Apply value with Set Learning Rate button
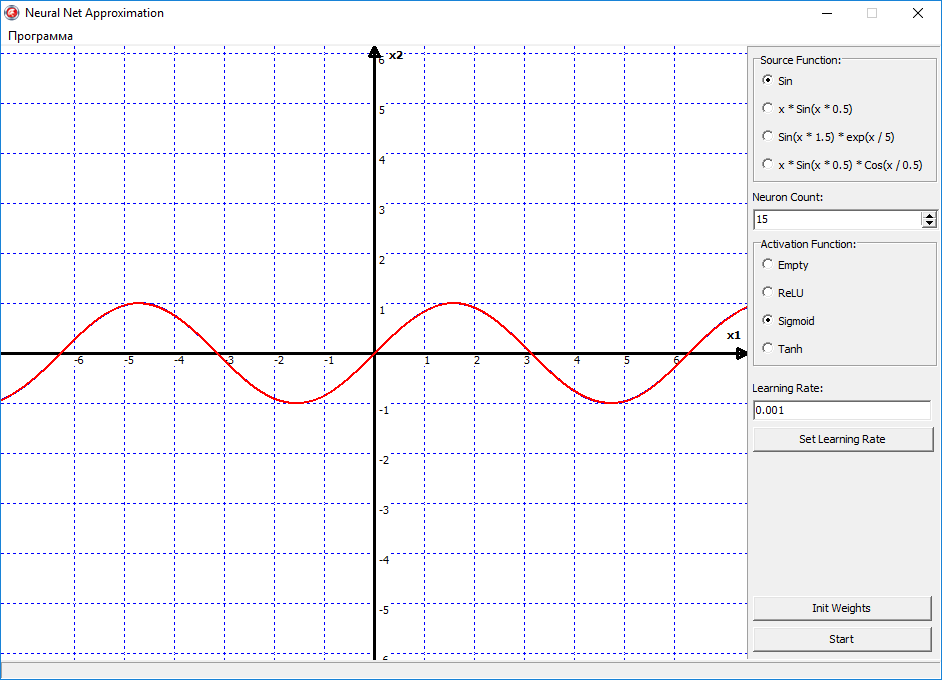Image resolution: width=942 pixels, height=680 pixels. tap(843, 439)
